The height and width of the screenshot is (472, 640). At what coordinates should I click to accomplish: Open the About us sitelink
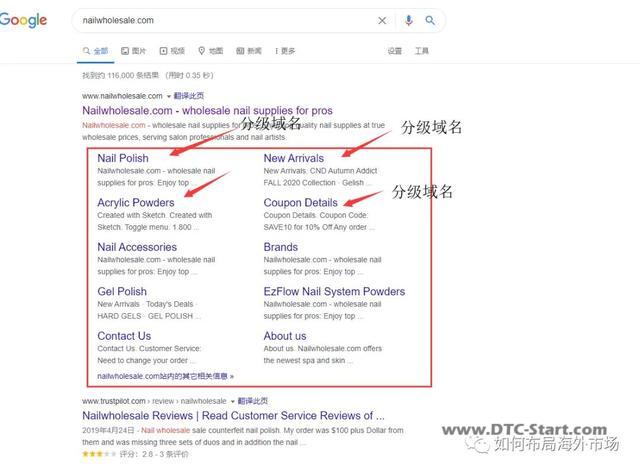(x=284, y=336)
